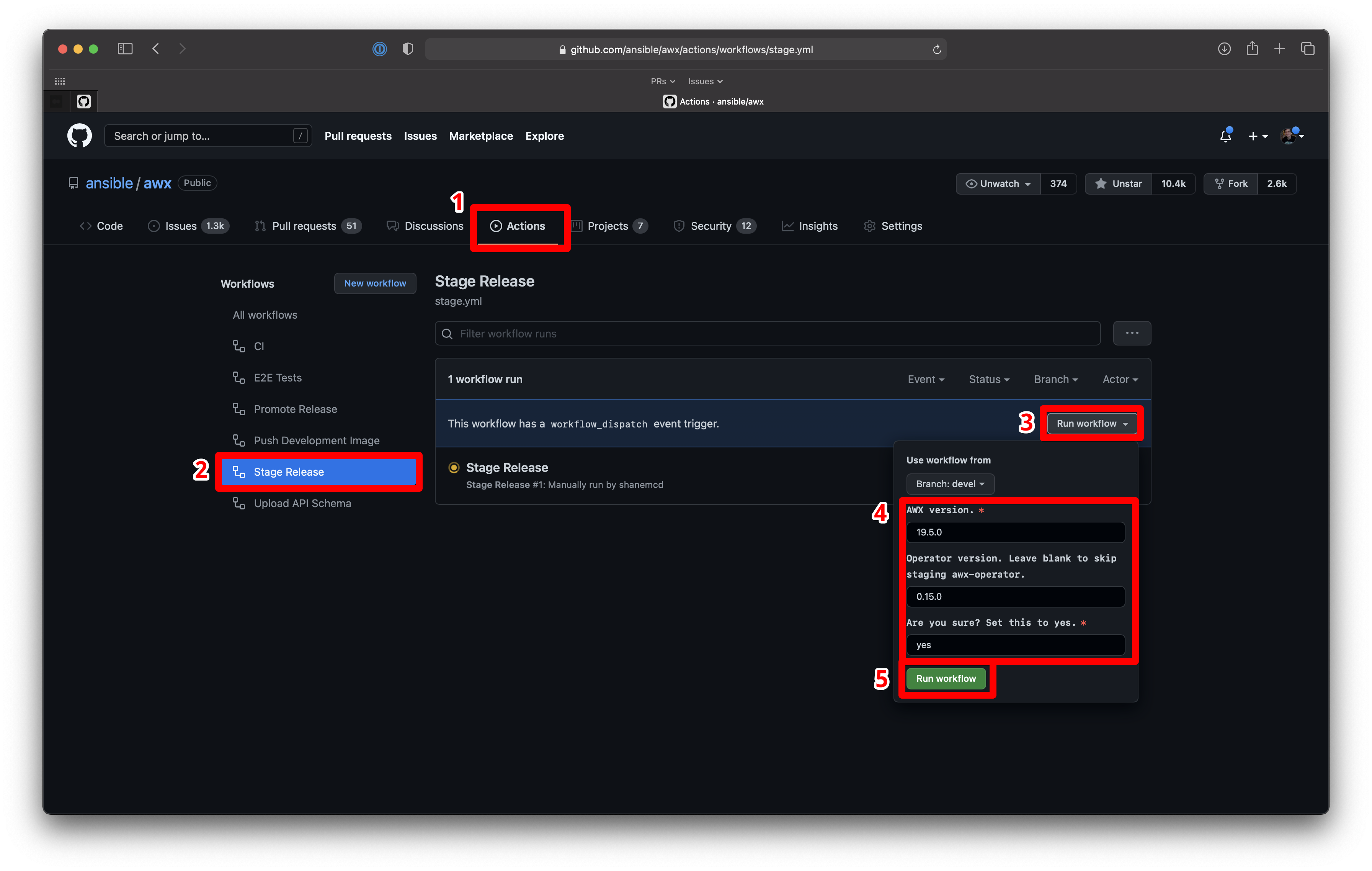Click the green Run workflow button
Viewport: 1372px width, 871px height.
[946, 678]
